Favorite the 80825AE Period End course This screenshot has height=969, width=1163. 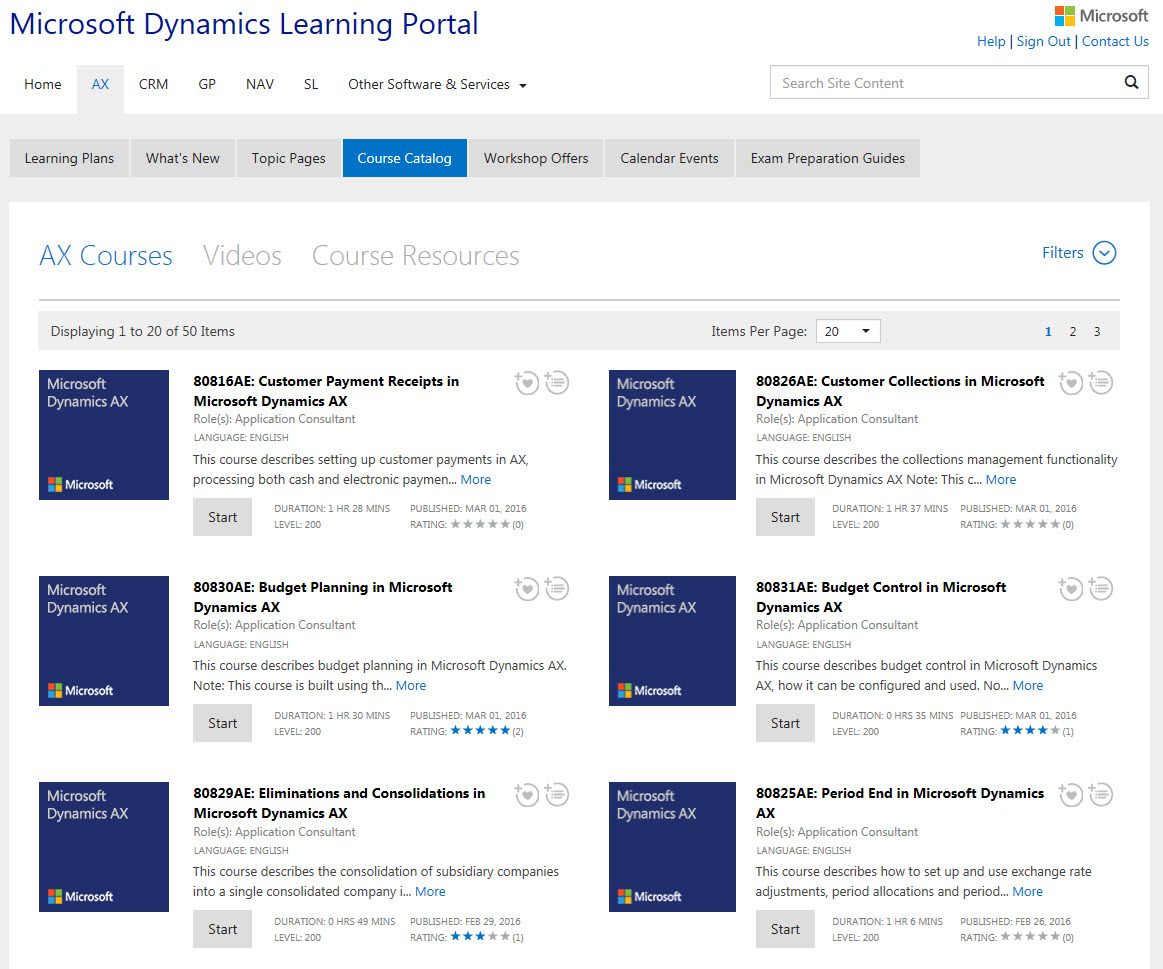click(1070, 794)
